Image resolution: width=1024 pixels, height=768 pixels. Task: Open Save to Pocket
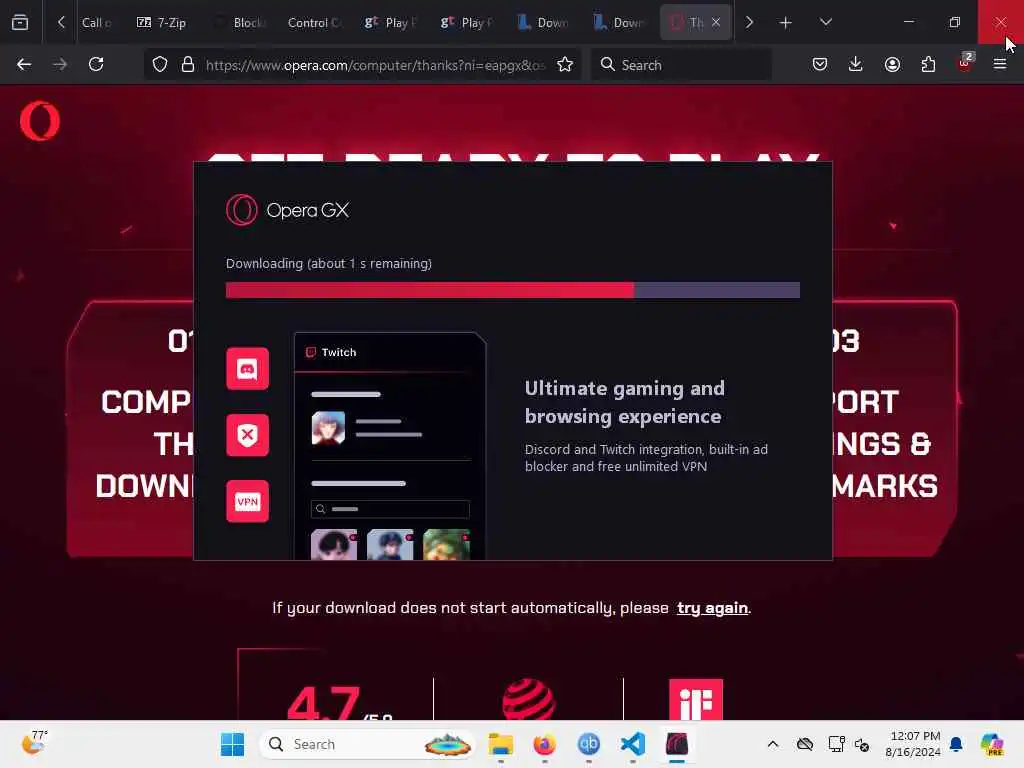[820, 64]
